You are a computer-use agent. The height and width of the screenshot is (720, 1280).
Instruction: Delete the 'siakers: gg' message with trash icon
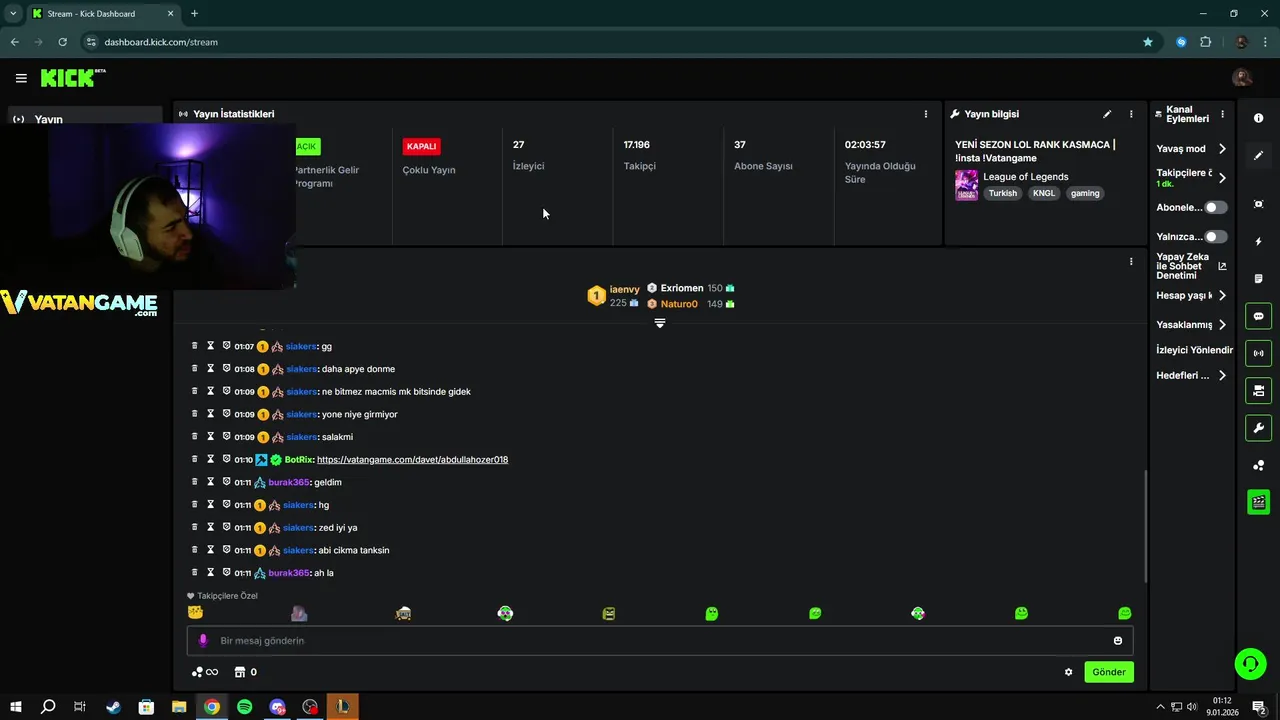(x=195, y=346)
